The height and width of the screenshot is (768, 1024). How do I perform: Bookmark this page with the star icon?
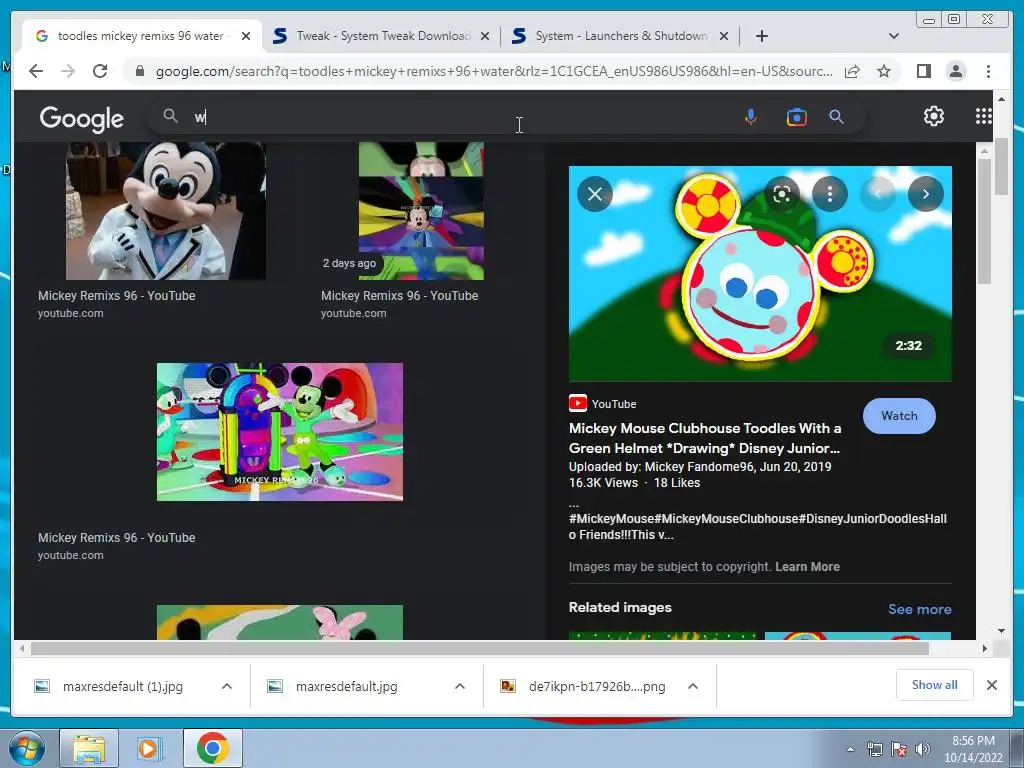(884, 71)
